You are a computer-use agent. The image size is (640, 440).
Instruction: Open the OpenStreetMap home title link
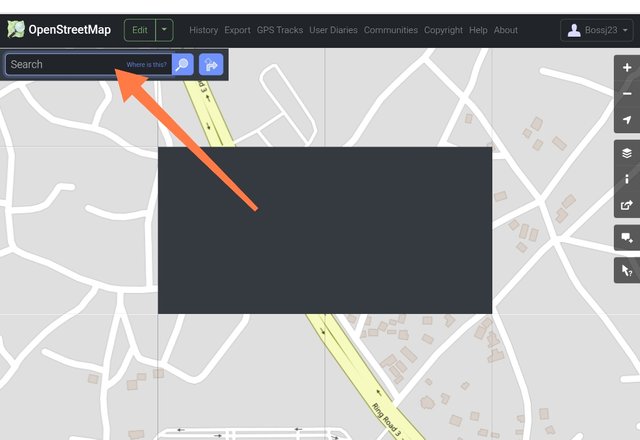pos(69,30)
